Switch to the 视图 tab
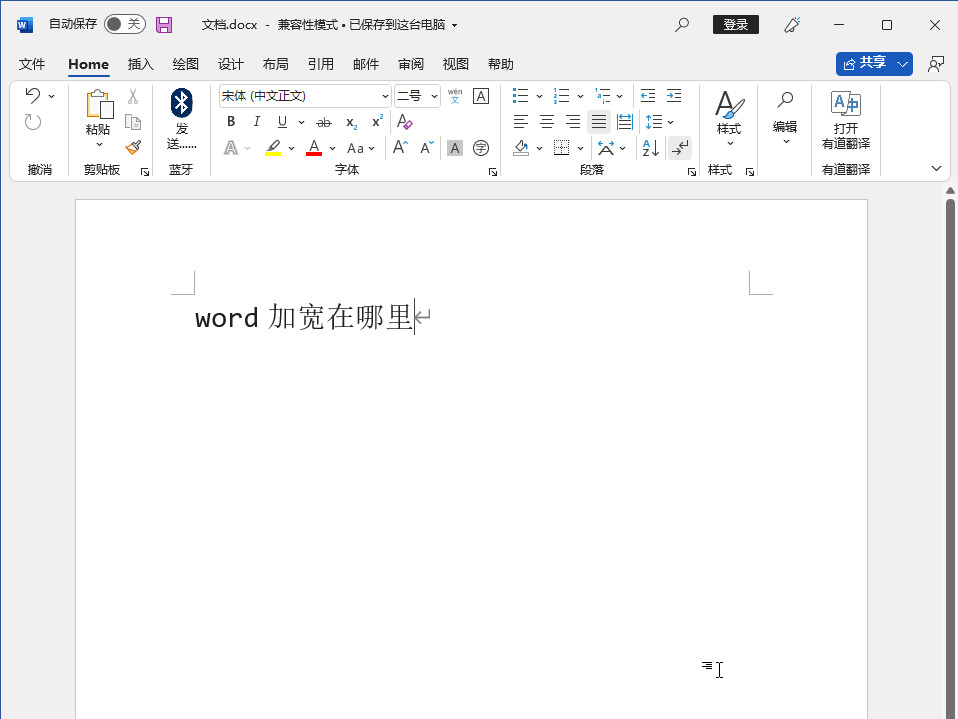Viewport: 958px width, 719px height. pyautogui.click(x=456, y=64)
